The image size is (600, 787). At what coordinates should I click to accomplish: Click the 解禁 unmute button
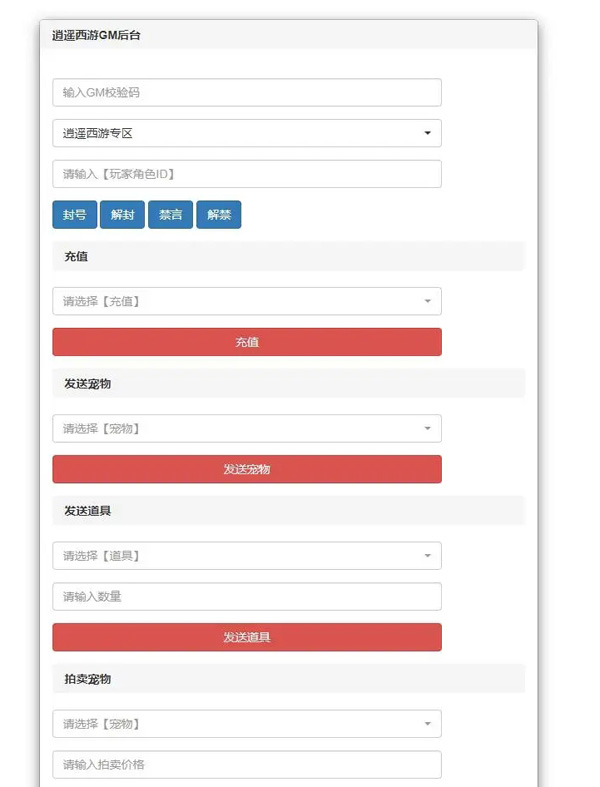click(218, 215)
